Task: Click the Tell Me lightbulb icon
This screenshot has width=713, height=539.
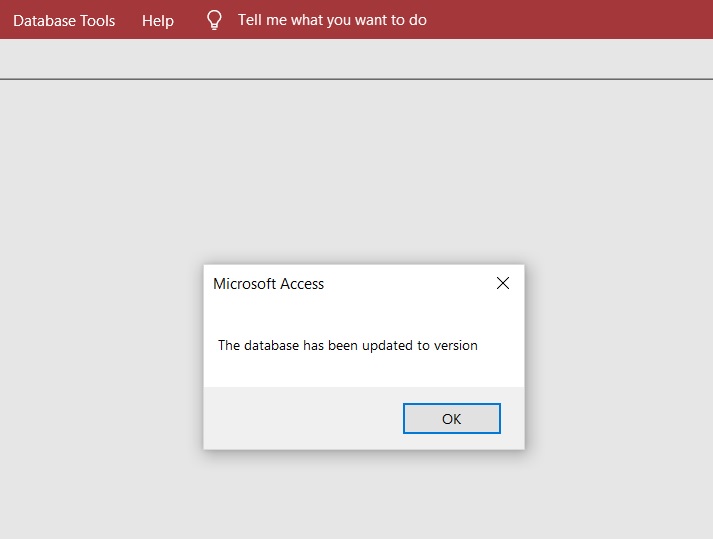Action: 213,20
